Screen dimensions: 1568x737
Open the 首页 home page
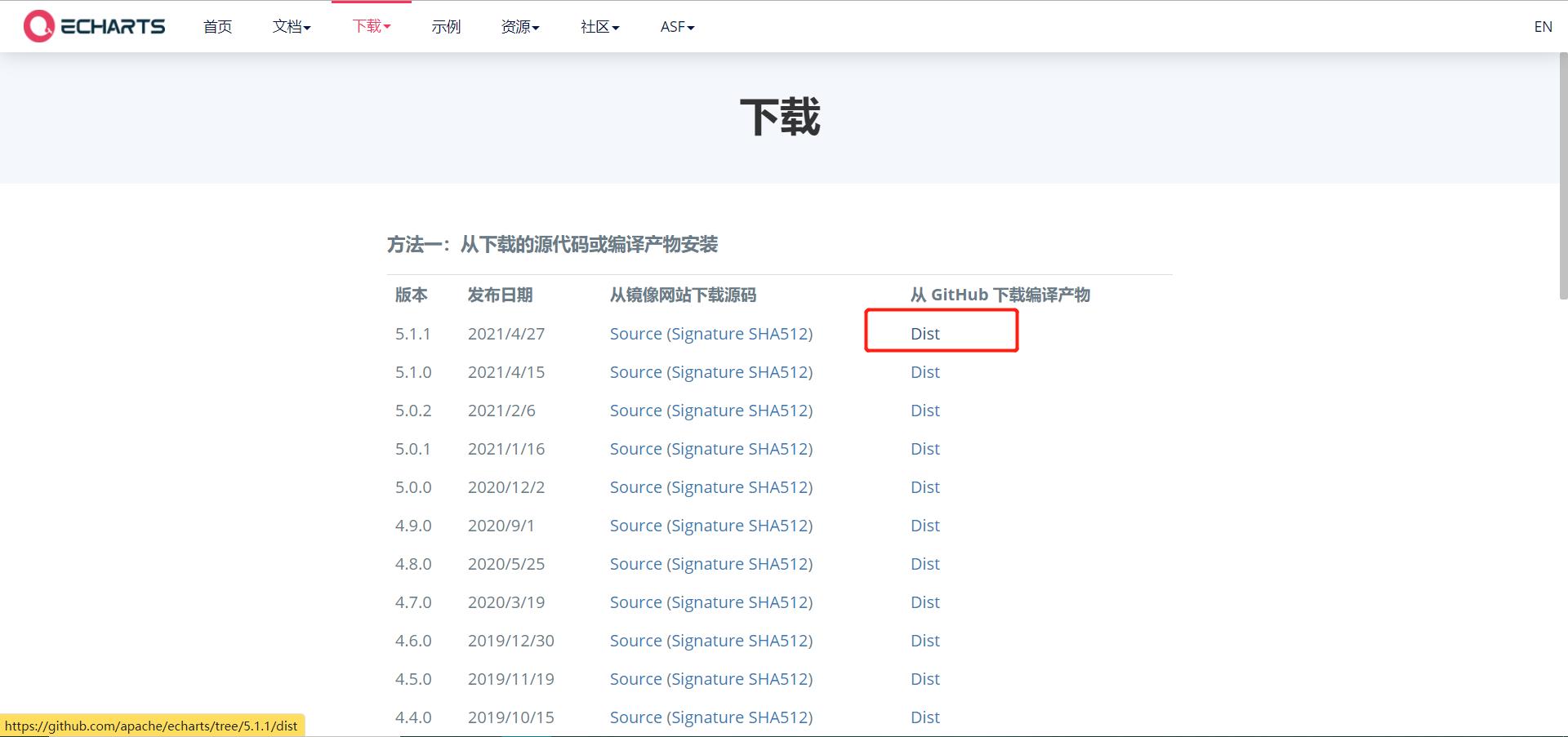217,27
